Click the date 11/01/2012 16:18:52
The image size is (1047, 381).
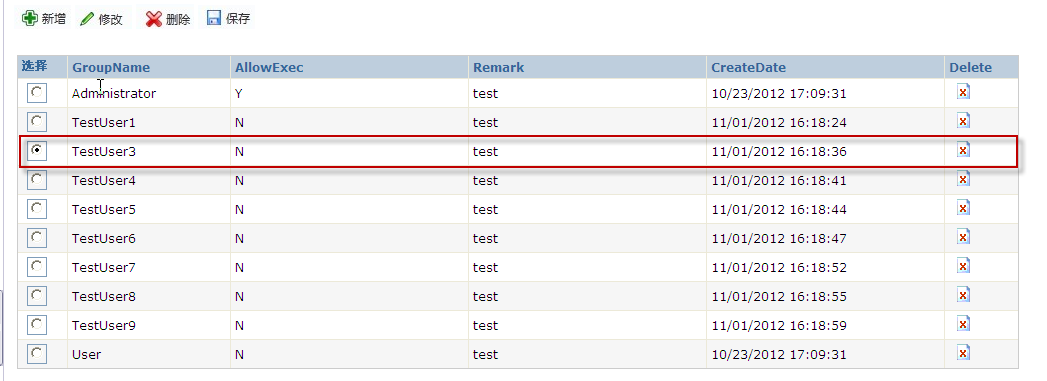point(779,268)
